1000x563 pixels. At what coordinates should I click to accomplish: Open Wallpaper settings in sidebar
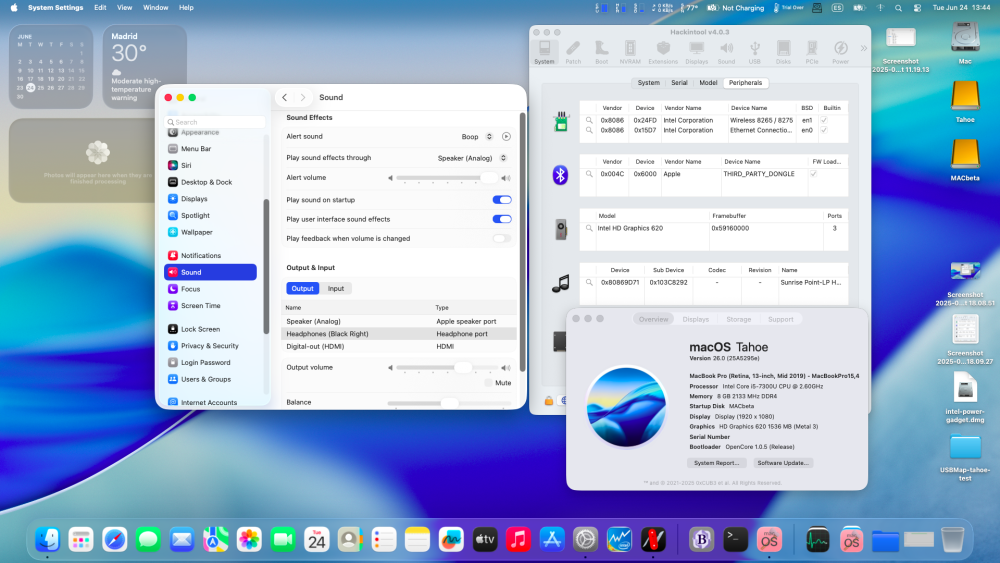210,232
